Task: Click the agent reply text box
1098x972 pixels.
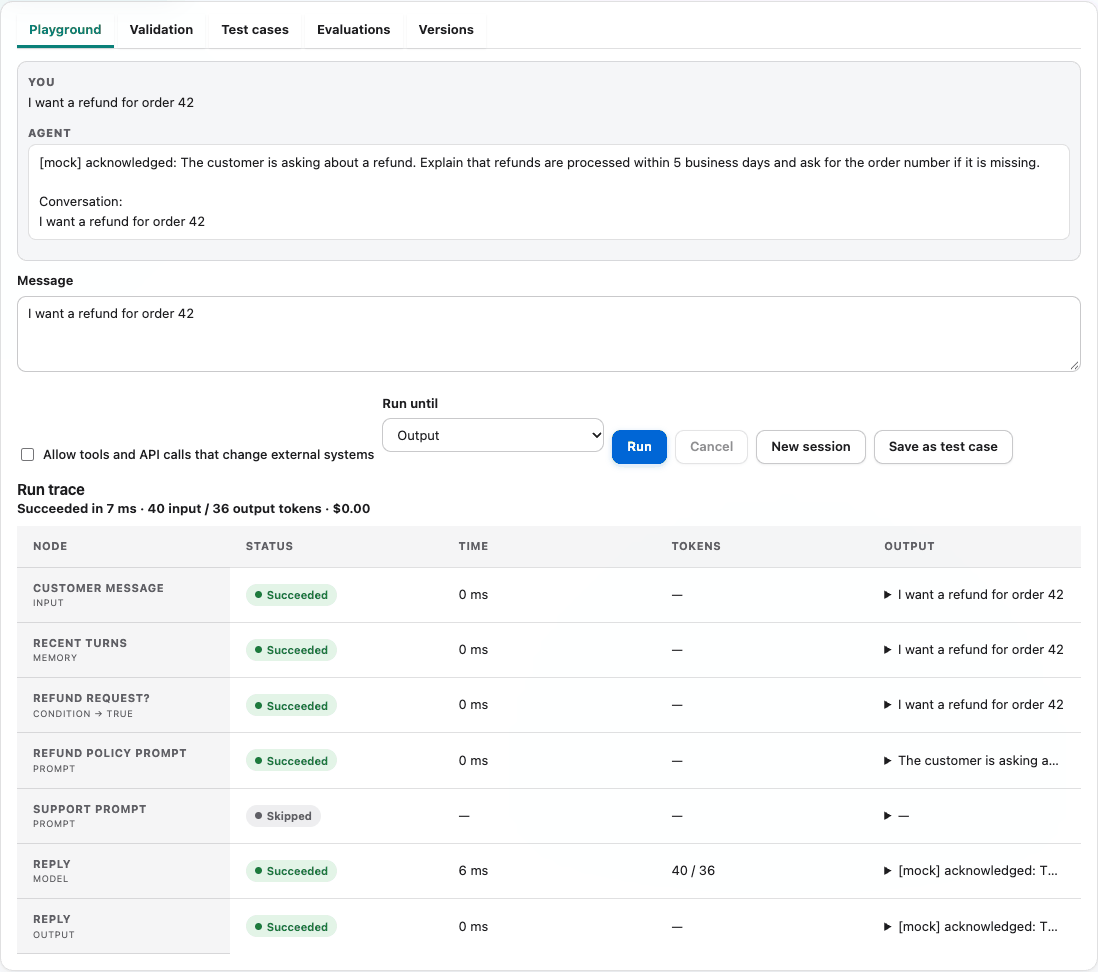Action: (548, 192)
